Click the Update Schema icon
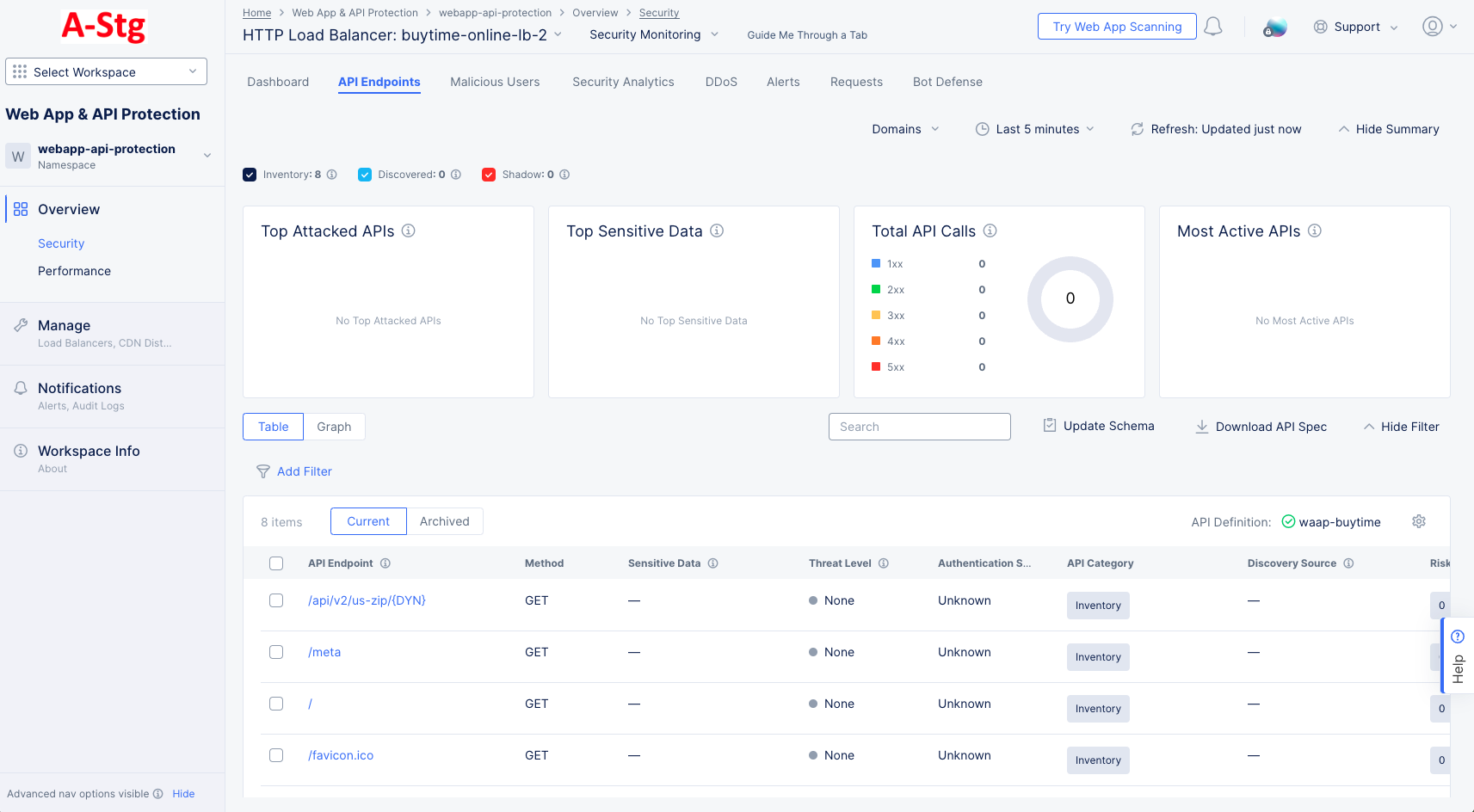Screen dimensions: 1474x812 (x=1050, y=425)
